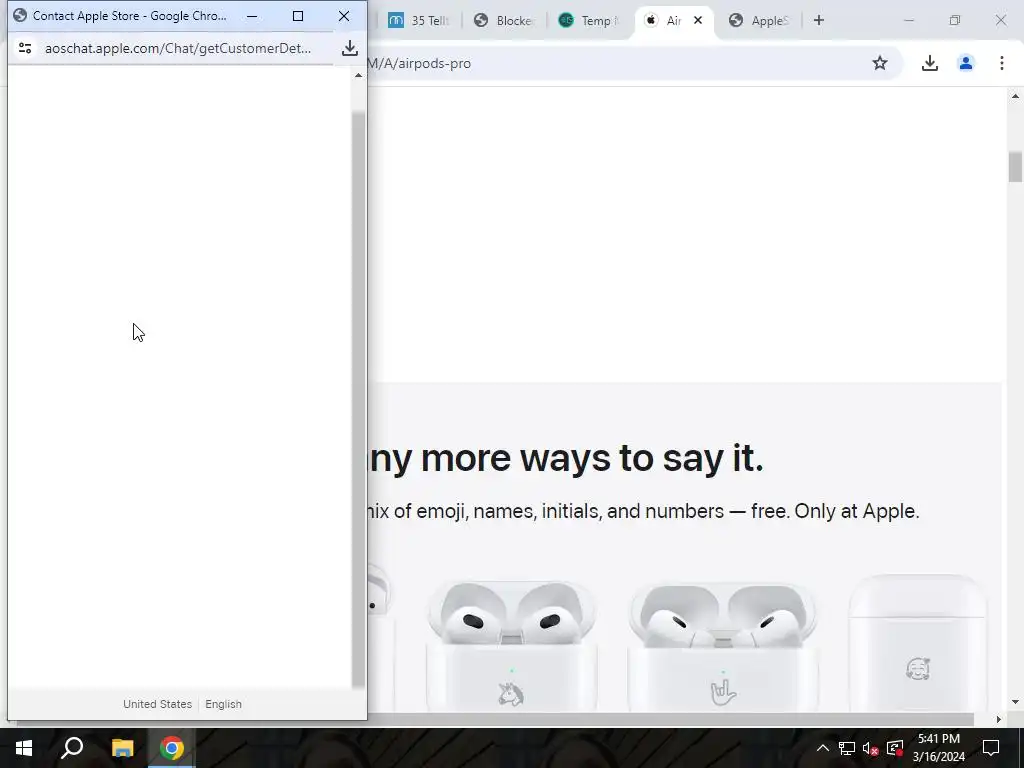1024x768 pixels.
Task: Switch to the 35 Tell tab in Chrome
Action: pyautogui.click(x=419, y=21)
